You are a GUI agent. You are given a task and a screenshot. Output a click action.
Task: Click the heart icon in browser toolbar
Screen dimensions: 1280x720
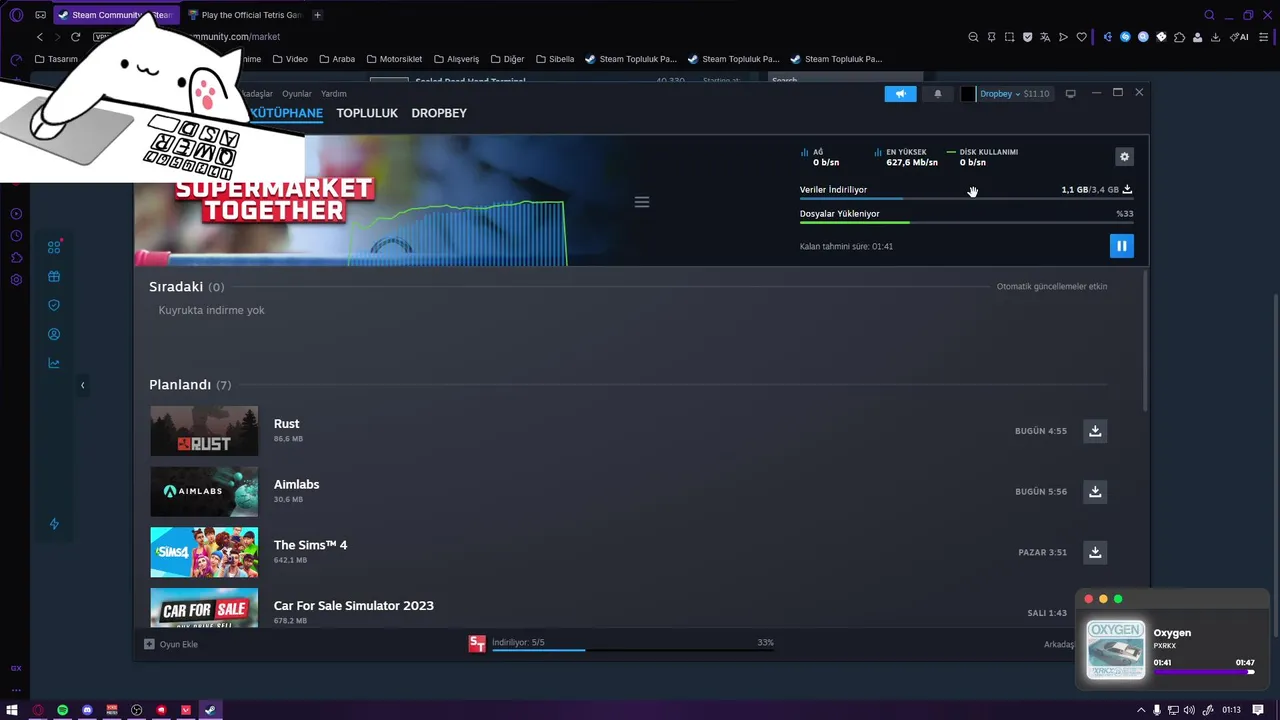point(1081,37)
